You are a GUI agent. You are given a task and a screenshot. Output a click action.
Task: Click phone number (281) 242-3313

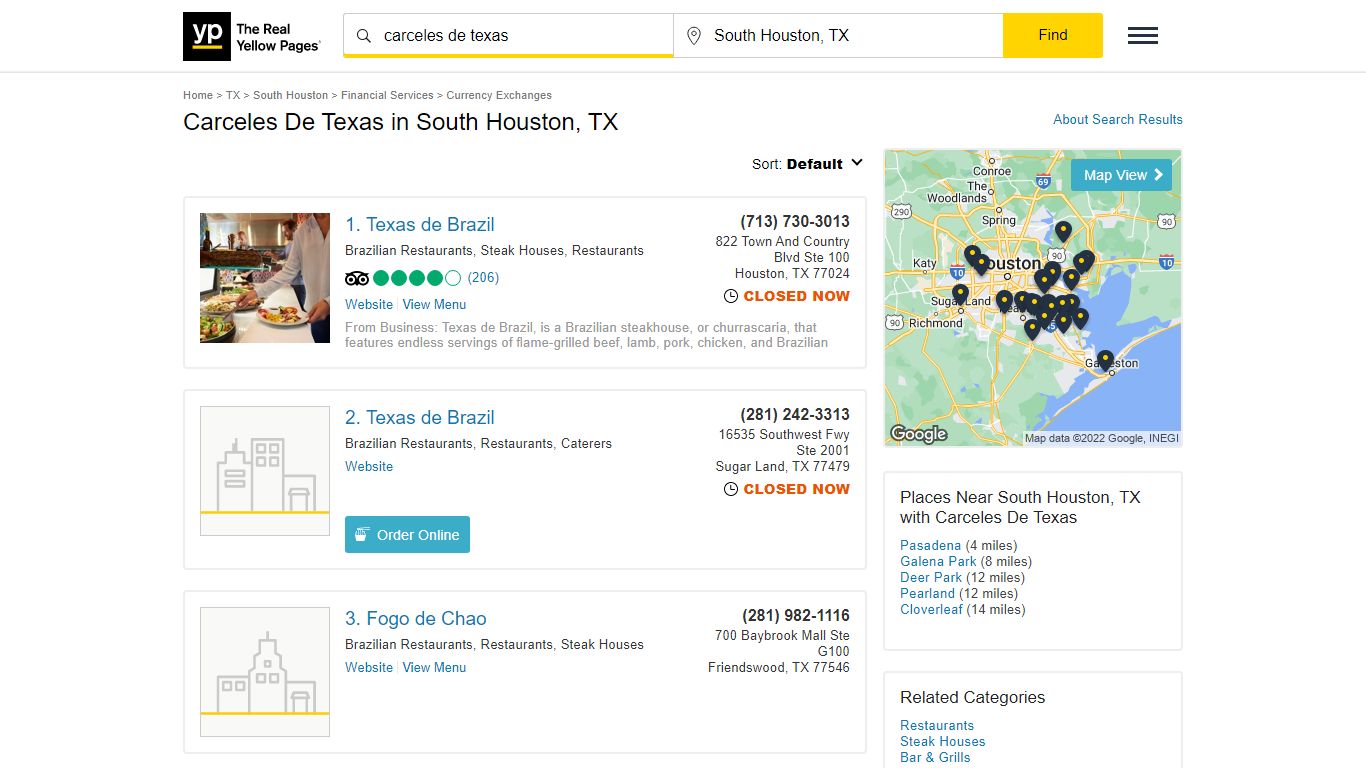click(x=795, y=415)
